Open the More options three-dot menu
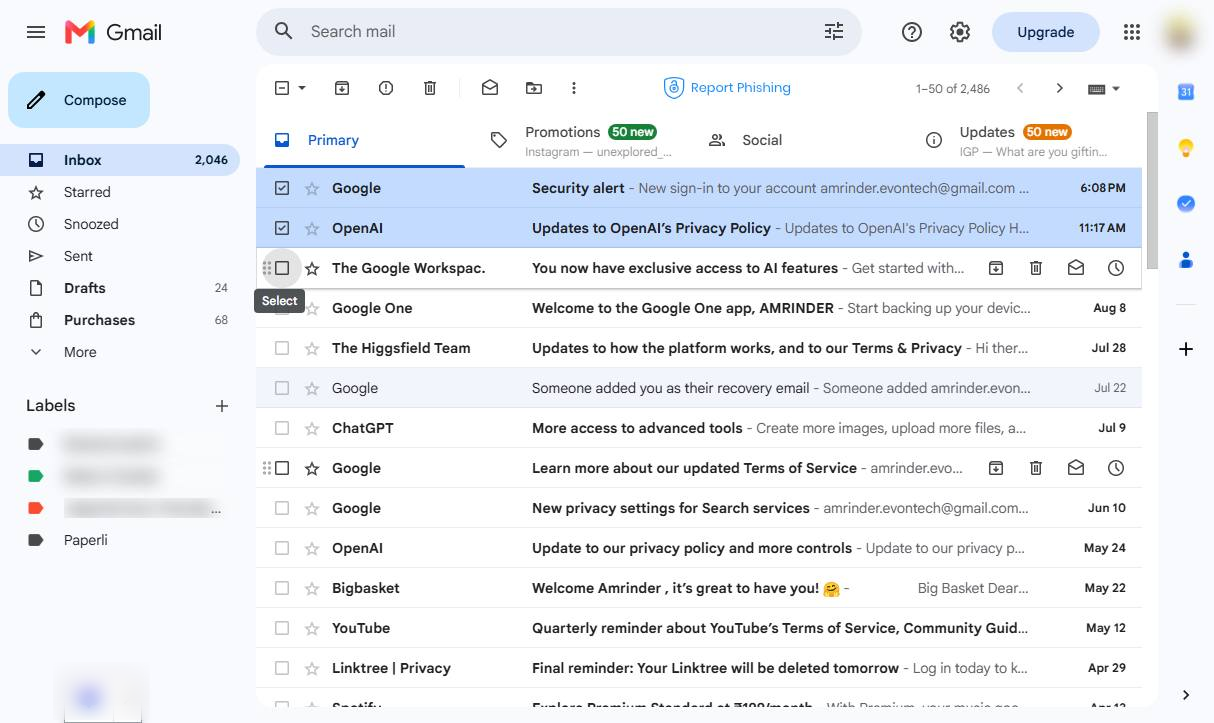The image size is (1214, 723). 574,88
